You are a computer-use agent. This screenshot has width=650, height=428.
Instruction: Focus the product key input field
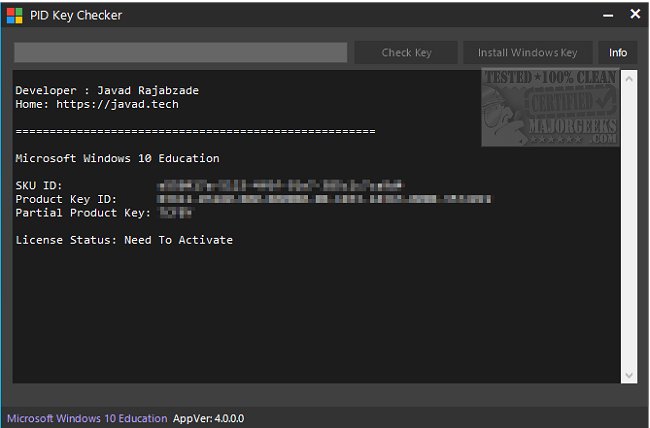[181, 53]
